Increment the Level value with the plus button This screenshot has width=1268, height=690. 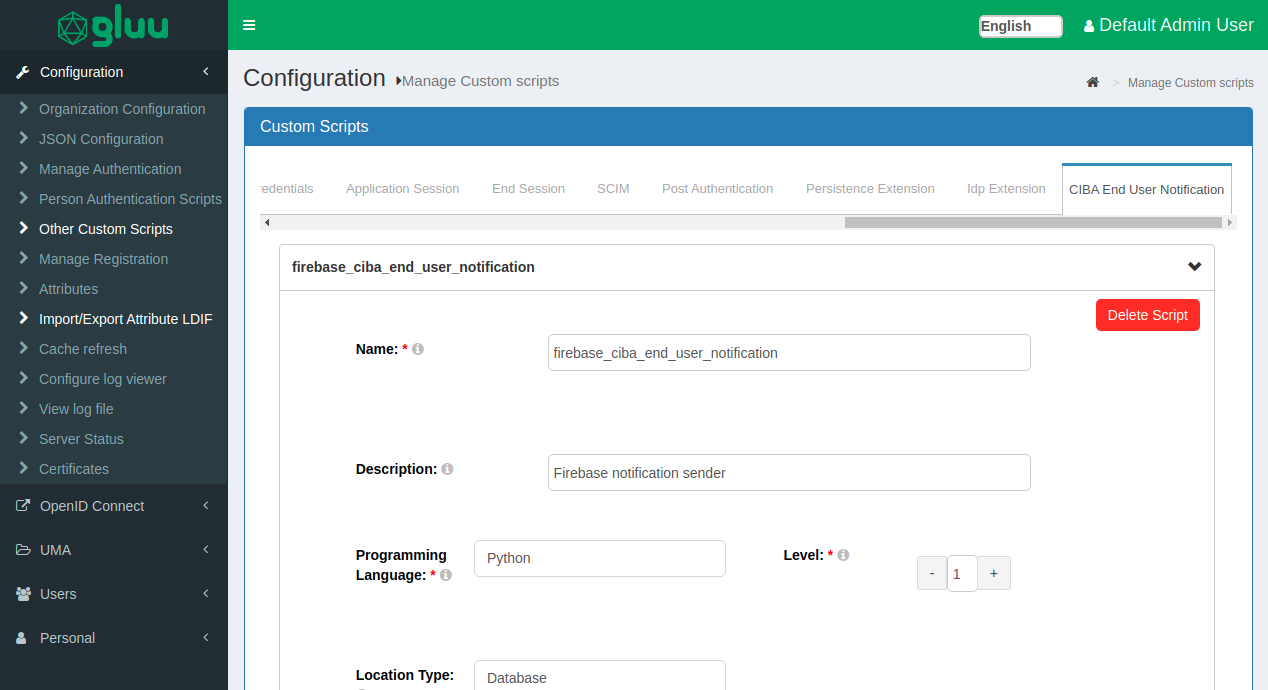click(993, 572)
